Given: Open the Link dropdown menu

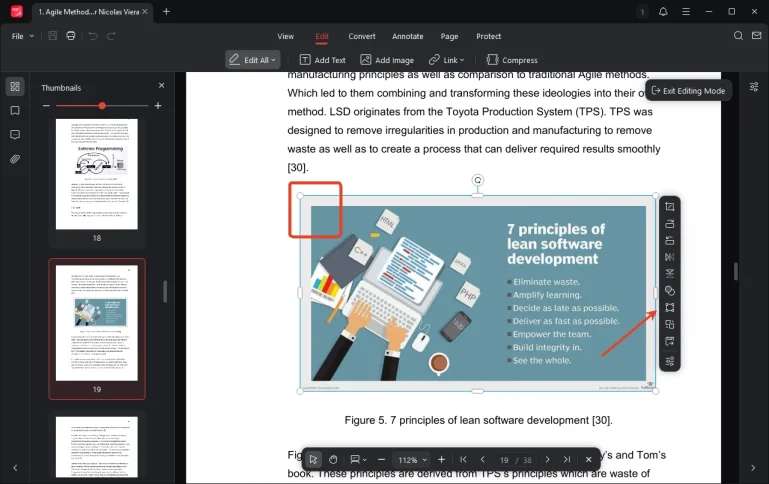Looking at the screenshot, I should [x=447, y=60].
